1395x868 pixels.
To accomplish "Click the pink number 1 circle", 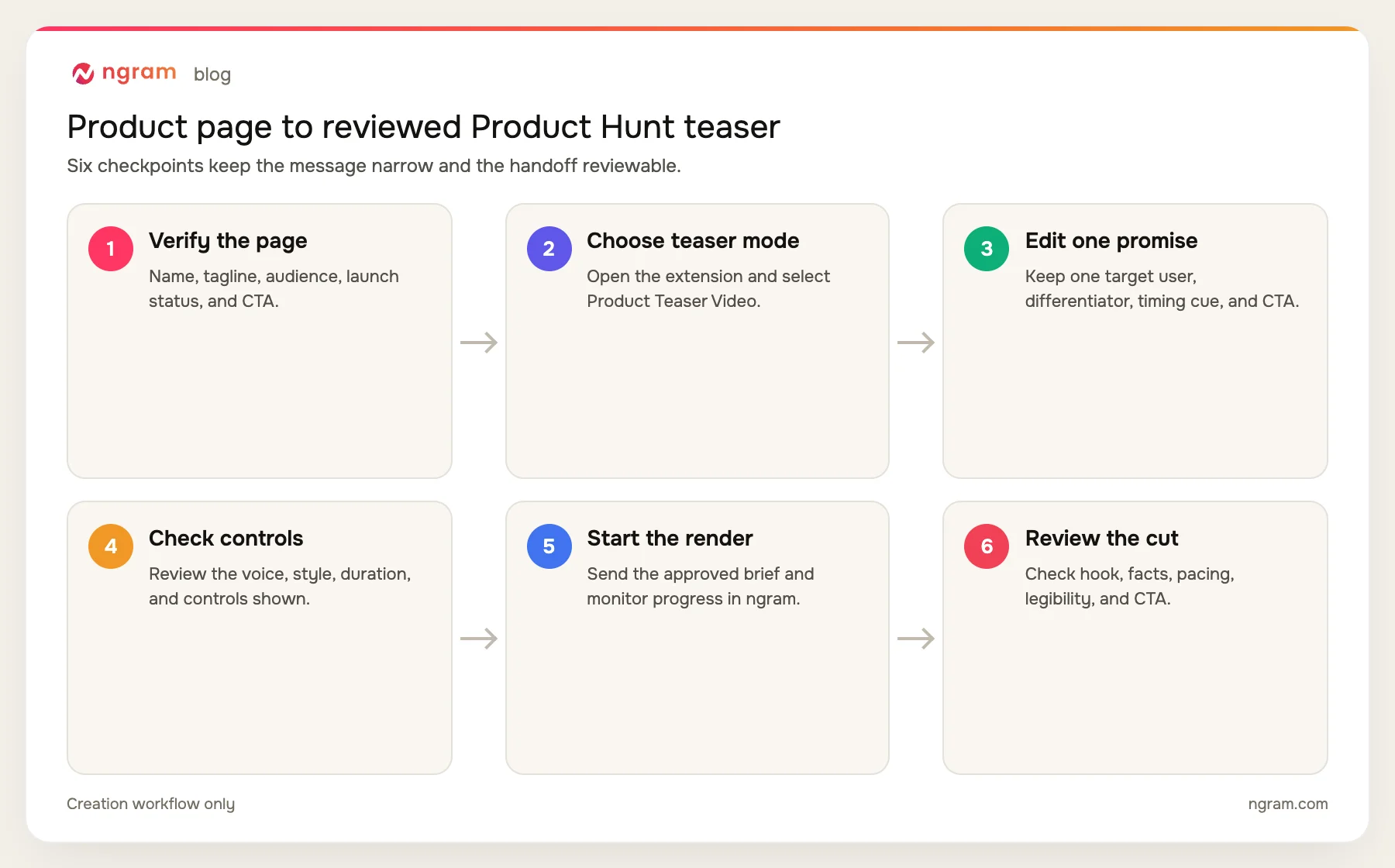I will point(111,249).
